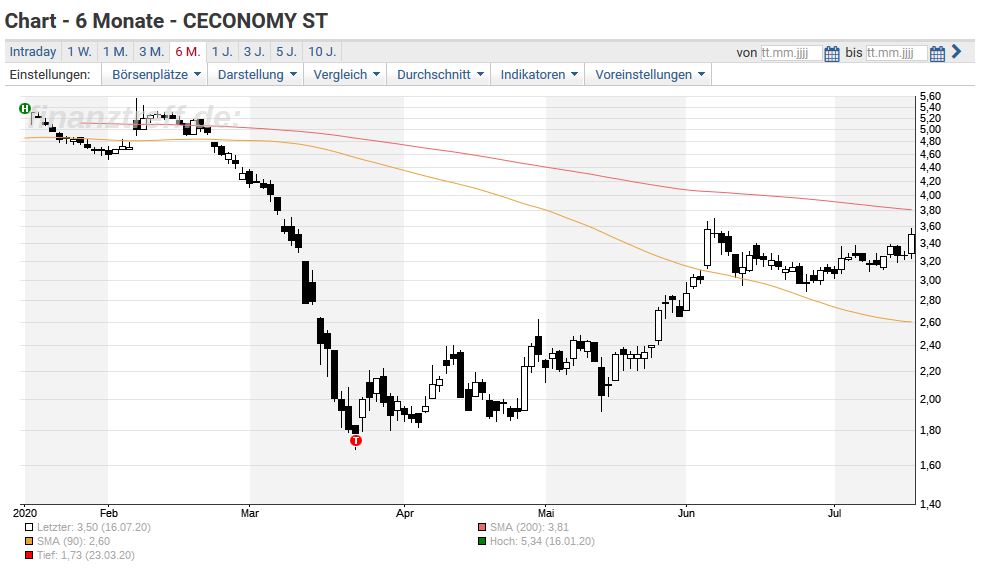The image size is (988, 578).
Task: Click the 'Mar' x-axis label
Action: coord(250,513)
